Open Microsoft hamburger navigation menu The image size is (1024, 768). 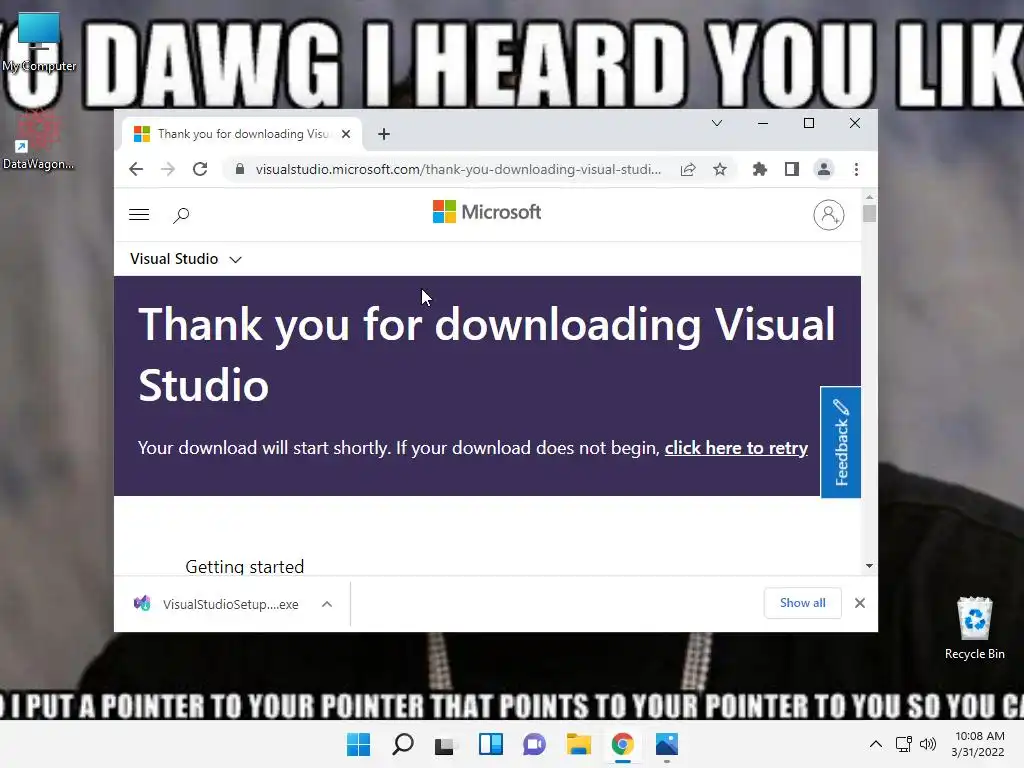tap(139, 215)
